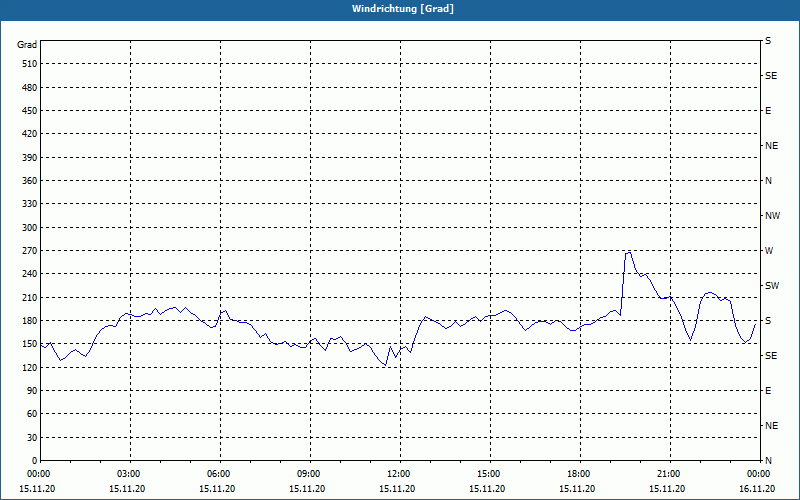800x500 pixels.
Task: Click the N compass label at chart bottom
Action: (x=768, y=461)
